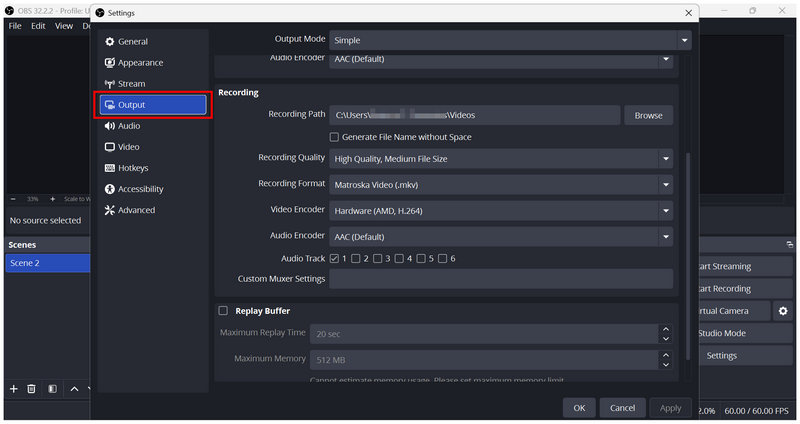800x424 pixels.
Task: Select Scene 2 in Scenes list
Action: pos(47,263)
